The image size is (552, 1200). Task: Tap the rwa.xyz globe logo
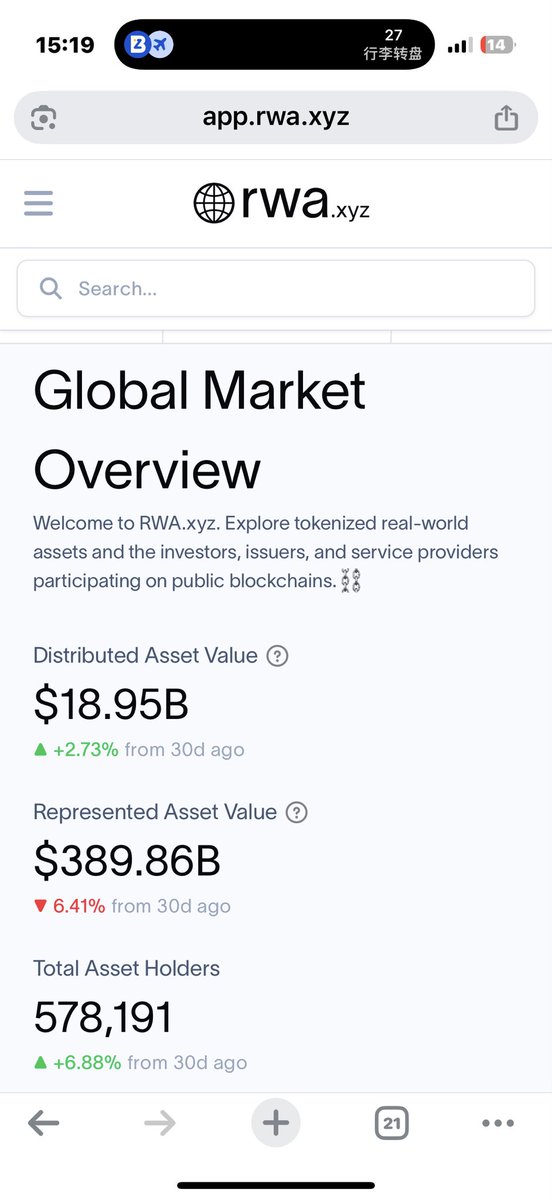pos(281,203)
